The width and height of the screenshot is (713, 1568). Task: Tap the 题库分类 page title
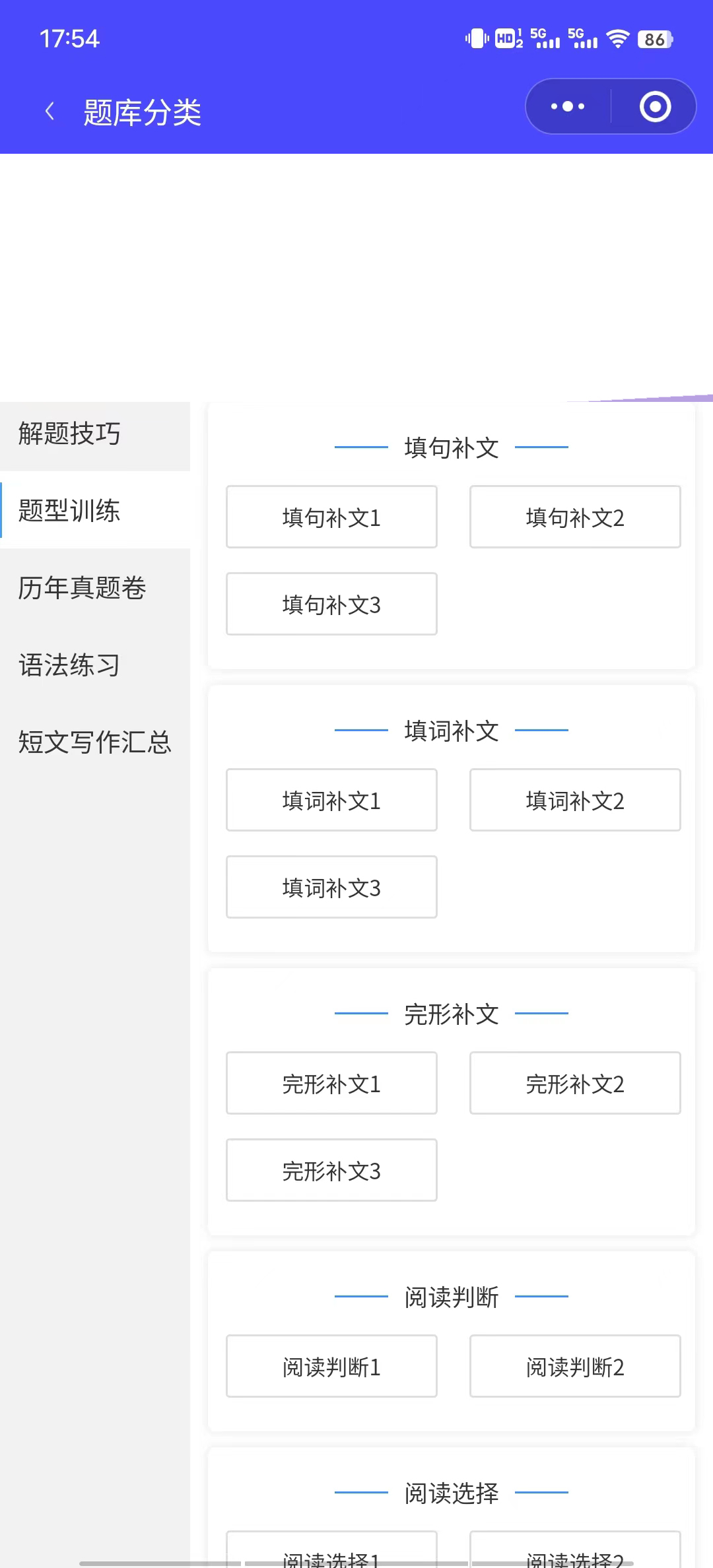click(143, 112)
